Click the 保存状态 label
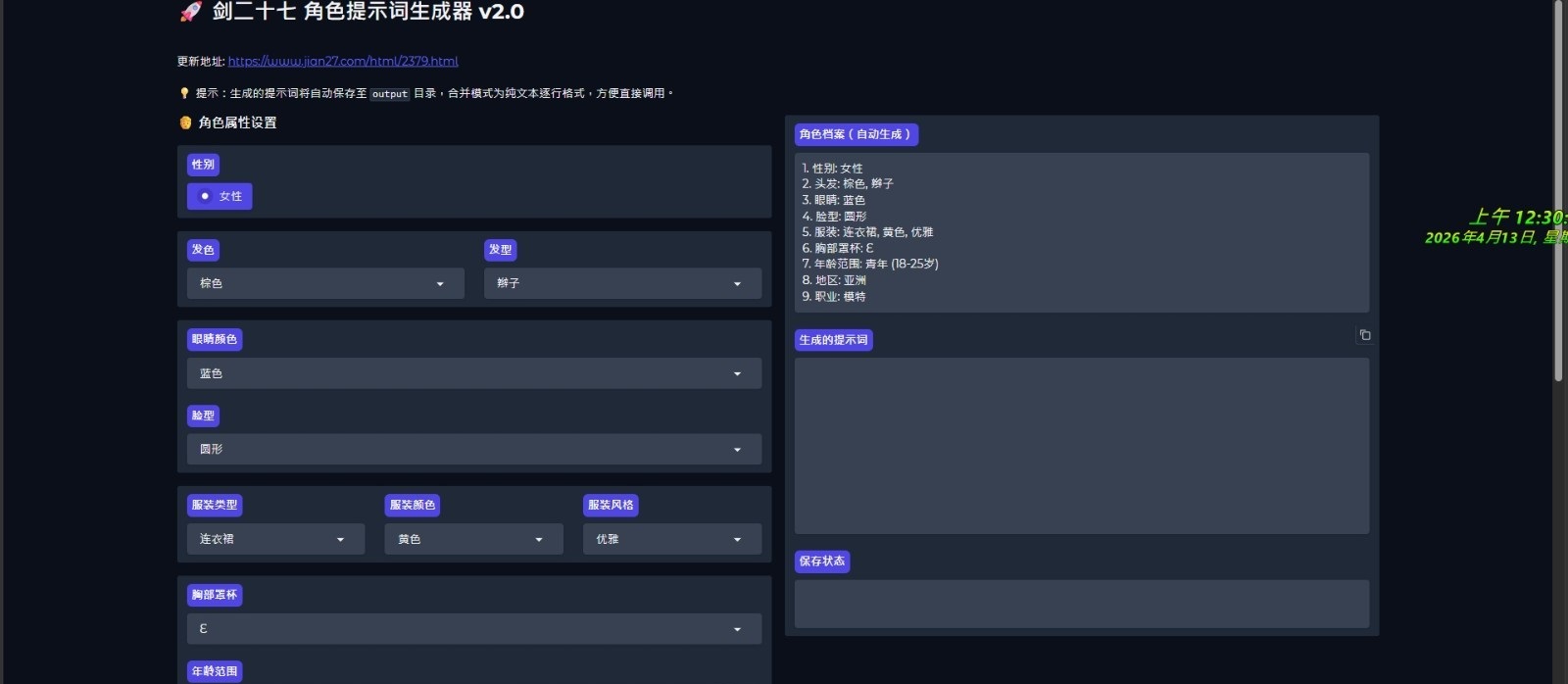 (821, 562)
